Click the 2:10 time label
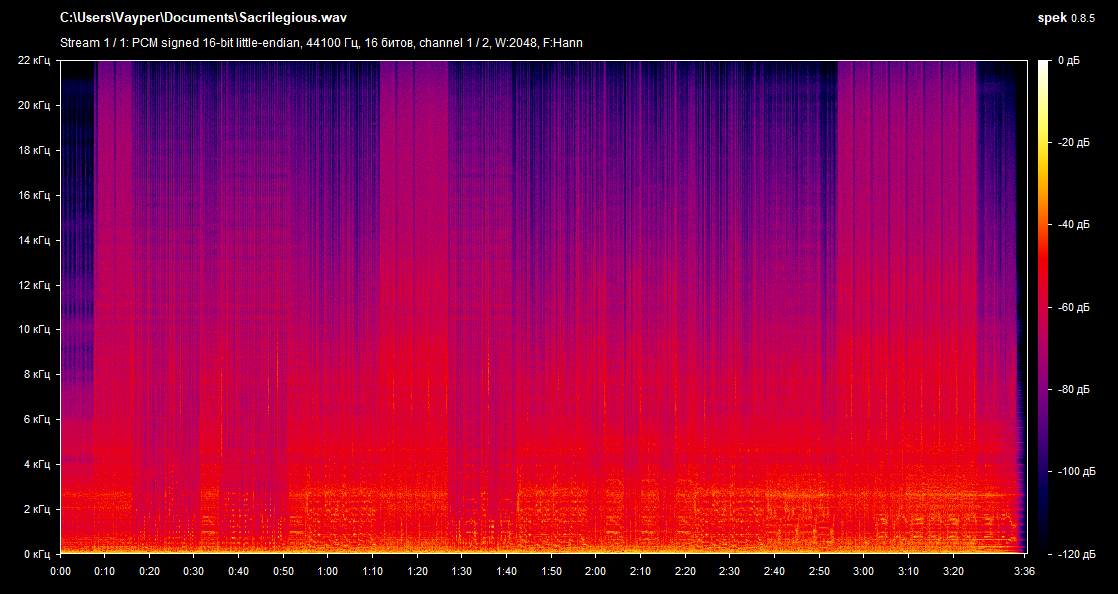 coord(640,571)
